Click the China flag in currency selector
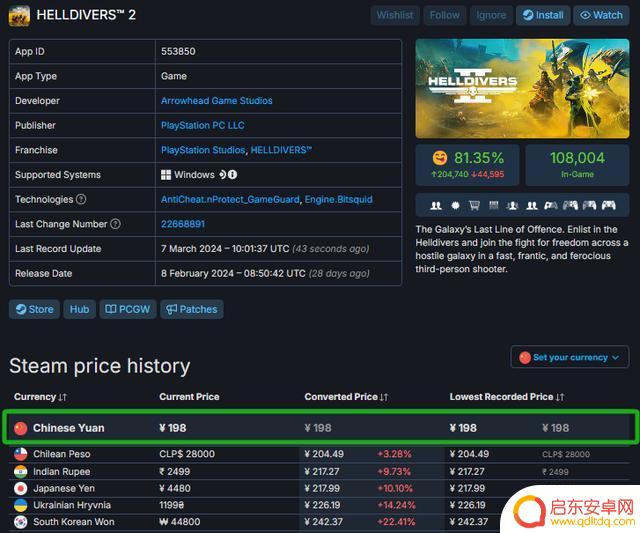640x533 pixels. [525, 358]
